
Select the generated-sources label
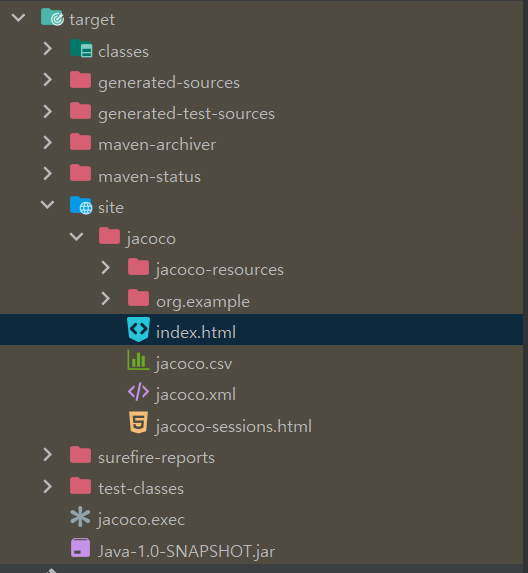[x=169, y=83]
